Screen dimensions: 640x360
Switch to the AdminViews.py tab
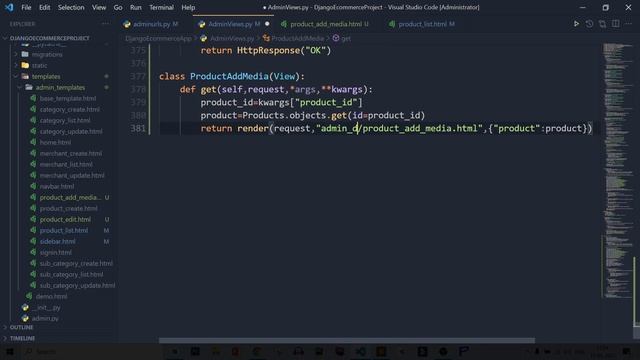[234, 24]
